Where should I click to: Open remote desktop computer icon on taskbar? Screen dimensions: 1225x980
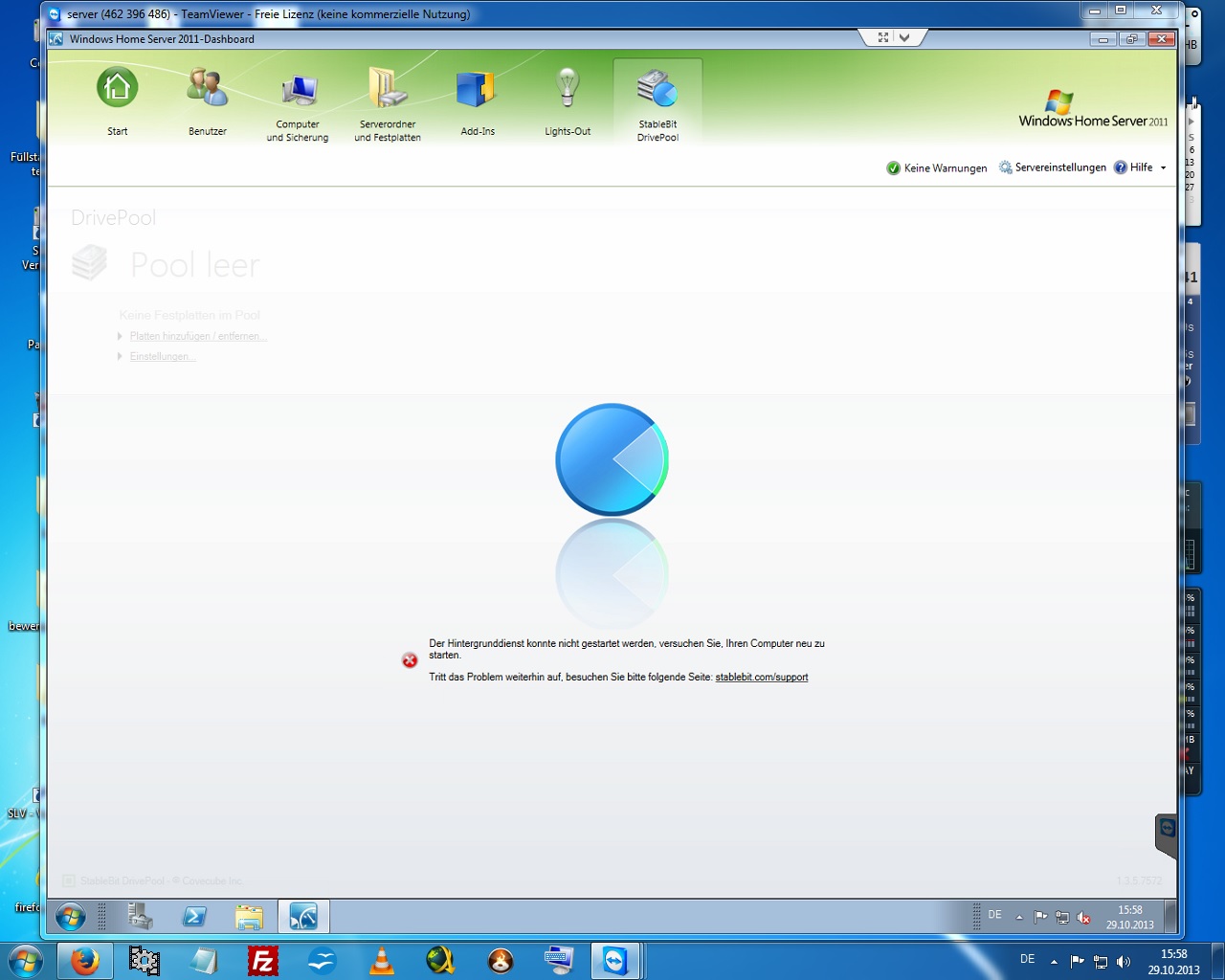[x=559, y=961]
